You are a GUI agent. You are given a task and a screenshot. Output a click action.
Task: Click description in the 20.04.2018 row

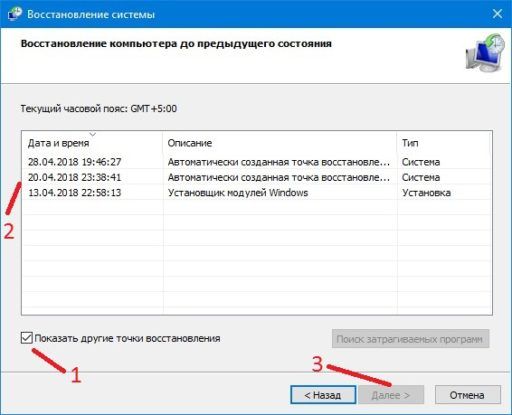(279, 177)
